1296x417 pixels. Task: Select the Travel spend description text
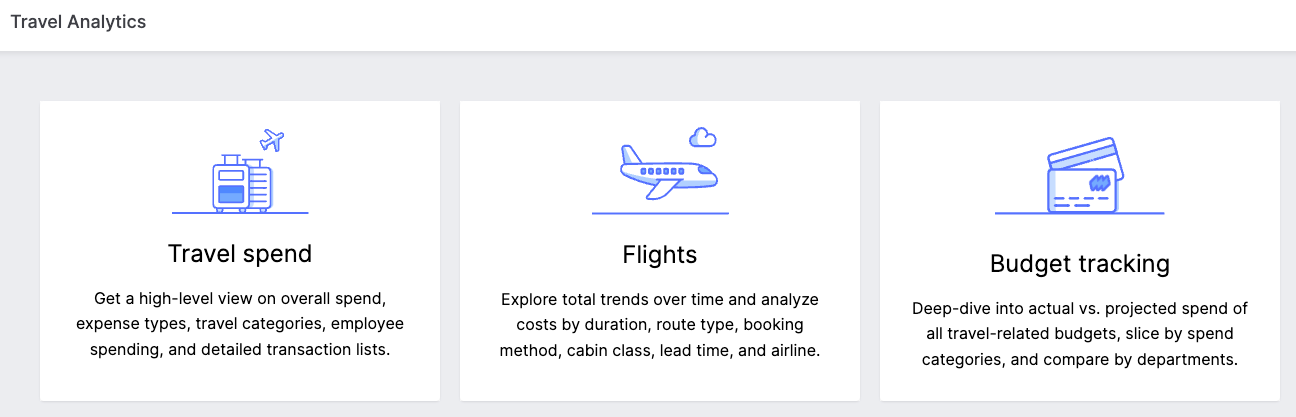click(240, 324)
